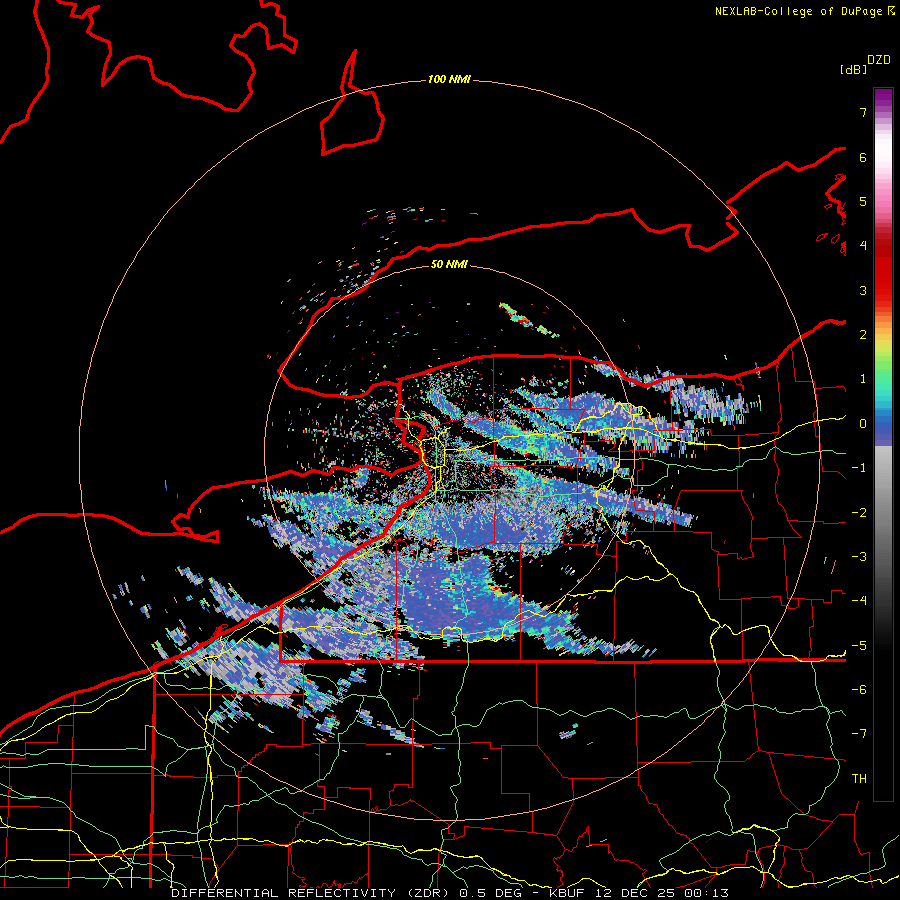Viewport: 900px width, 900px height.
Task: Click the 12 DEC 25 date in caption
Action: [x=634, y=893]
